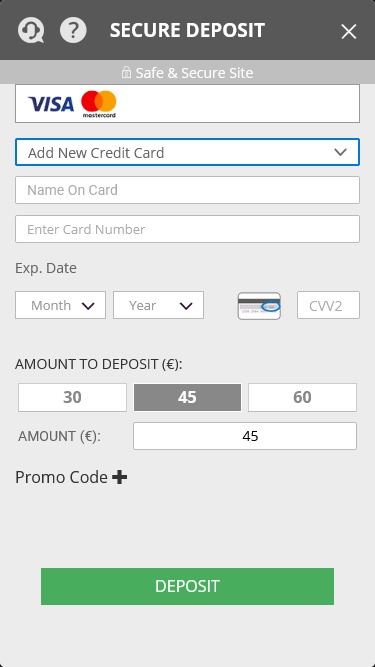Click the custom Amount field showing 45
This screenshot has width=375, height=667.
pyautogui.click(x=245, y=436)
